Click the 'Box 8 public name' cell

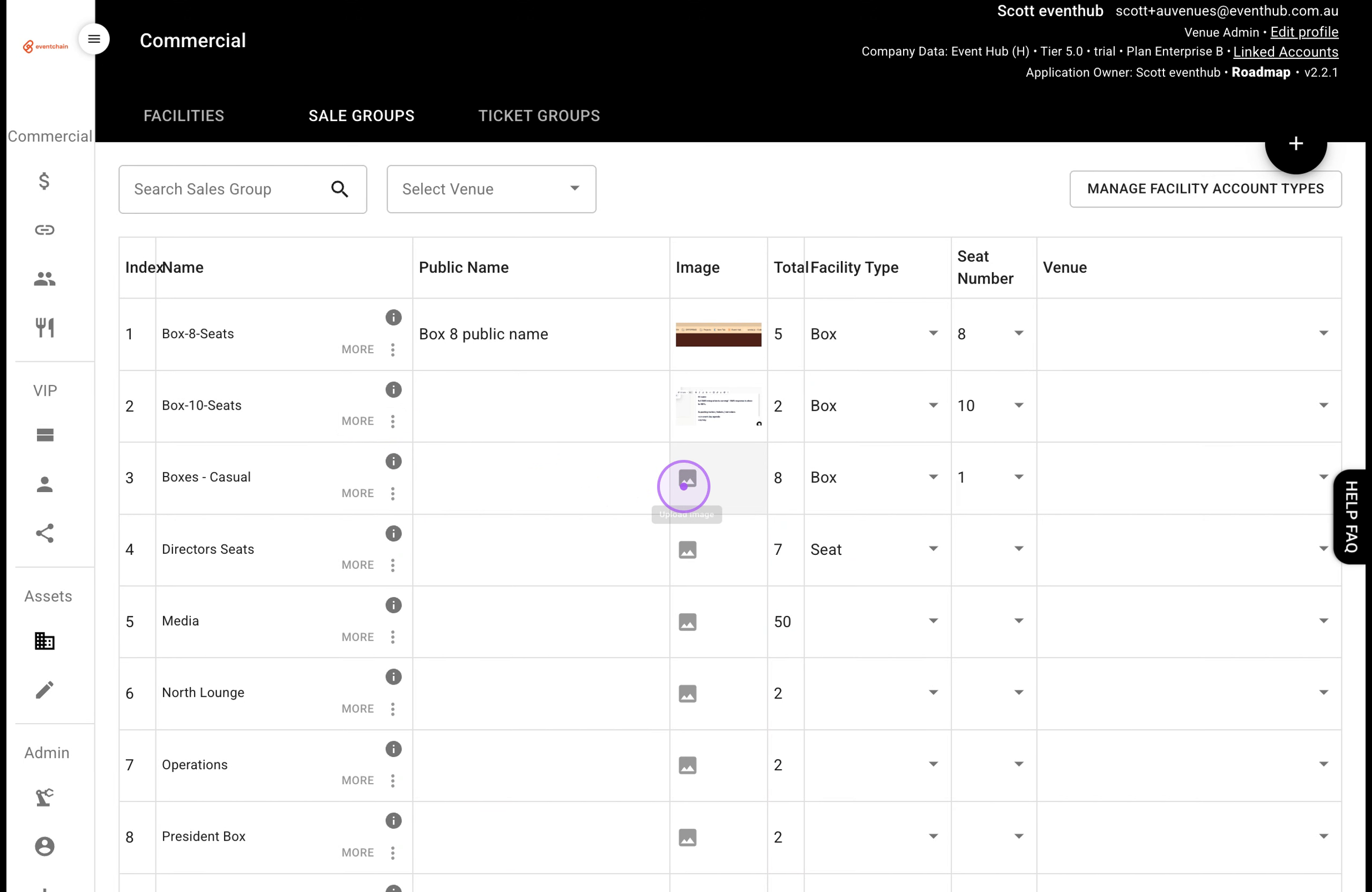click(541, 334)
